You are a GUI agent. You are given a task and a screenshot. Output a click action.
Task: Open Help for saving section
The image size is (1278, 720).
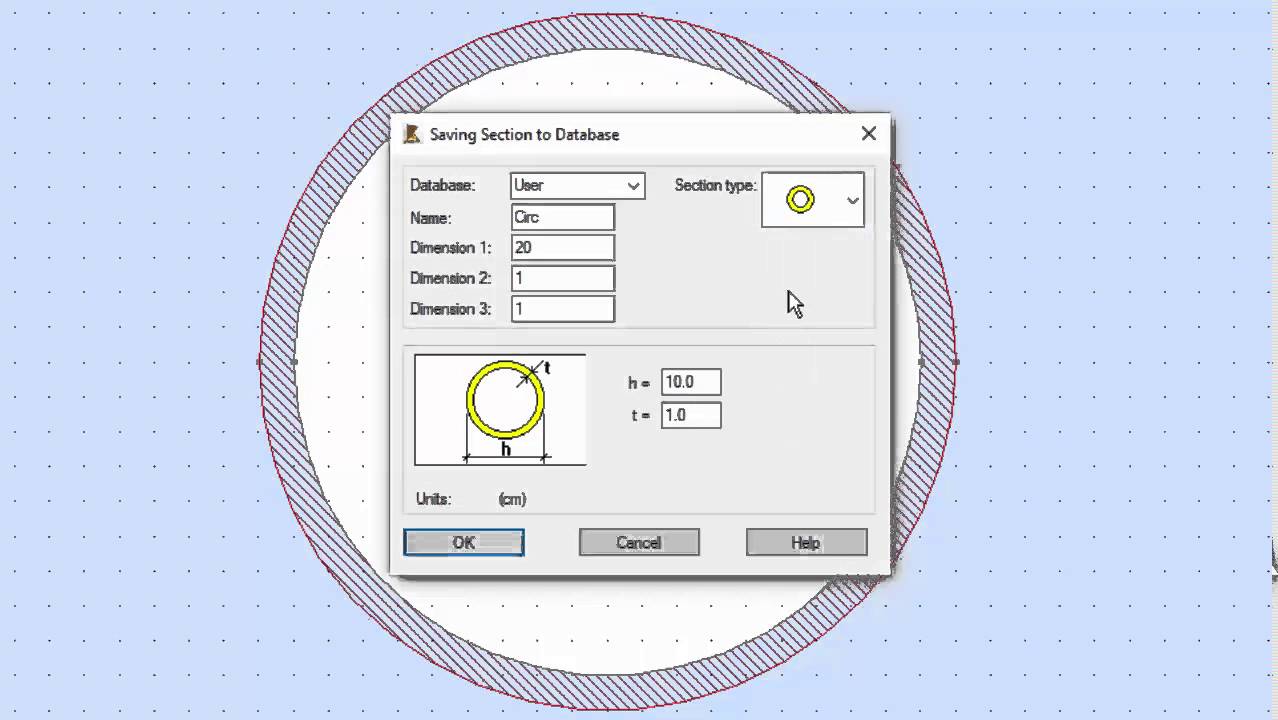click(x=806, y=542)
